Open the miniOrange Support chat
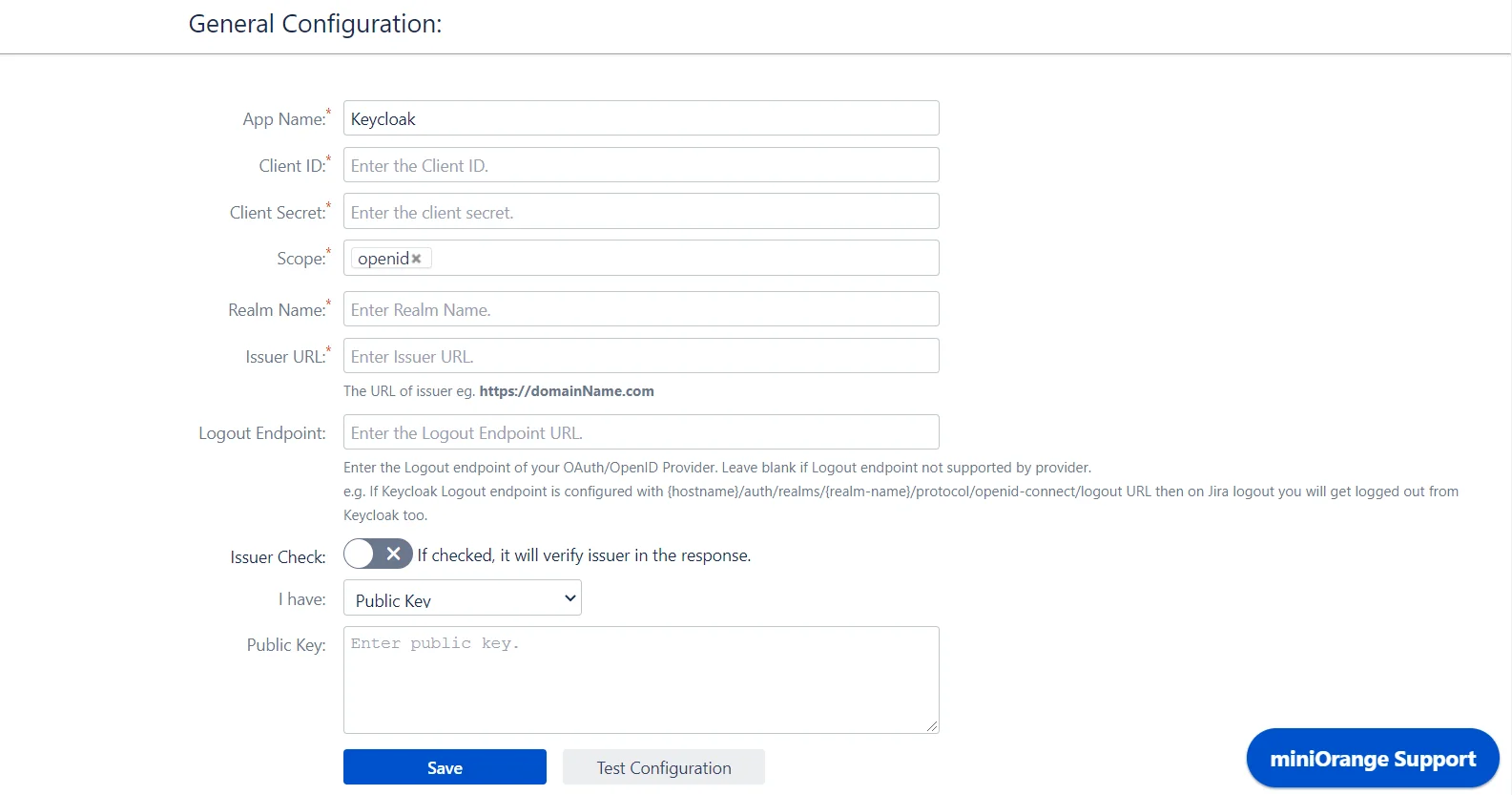 point(1372,759)
